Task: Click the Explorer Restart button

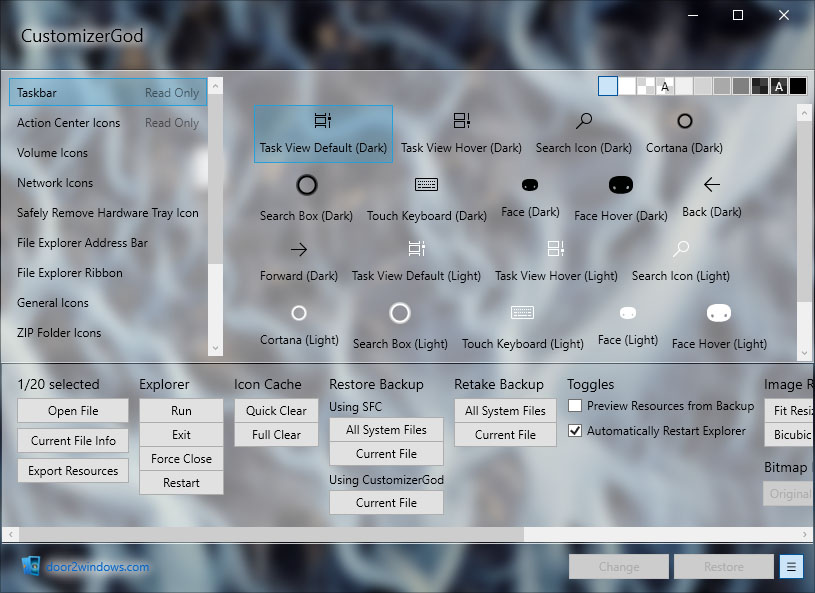Action: (181, 483)
